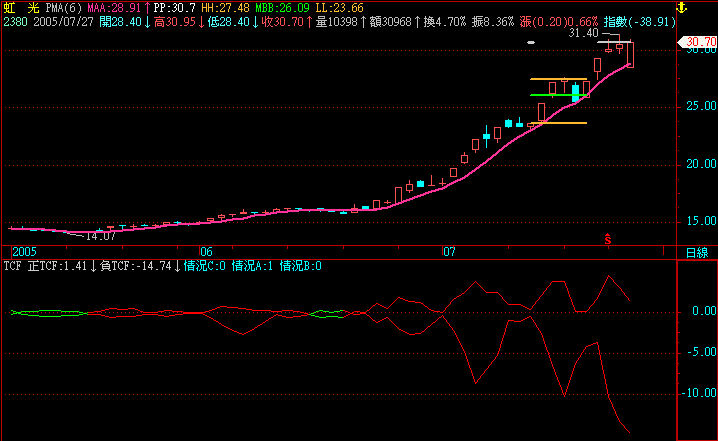Image resolution: width=718 pixels, height=441 pixels.
Task: Click the turnover amount 額30968
Action: (x=391, y=22)
